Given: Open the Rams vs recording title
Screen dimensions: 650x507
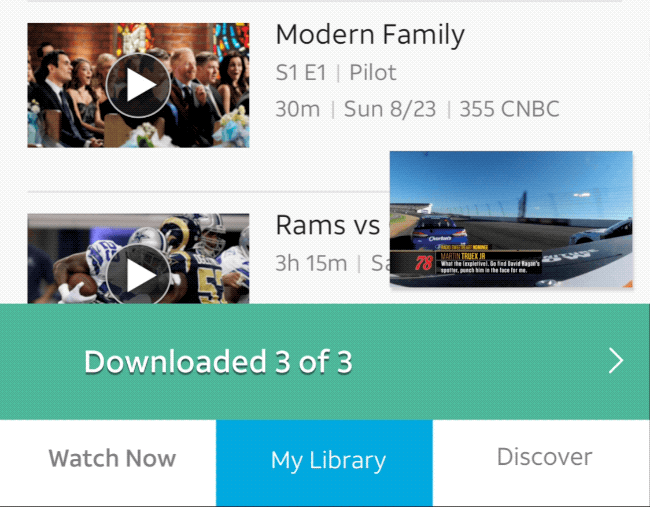Looking at the screenshot, I should coord(328,225).
